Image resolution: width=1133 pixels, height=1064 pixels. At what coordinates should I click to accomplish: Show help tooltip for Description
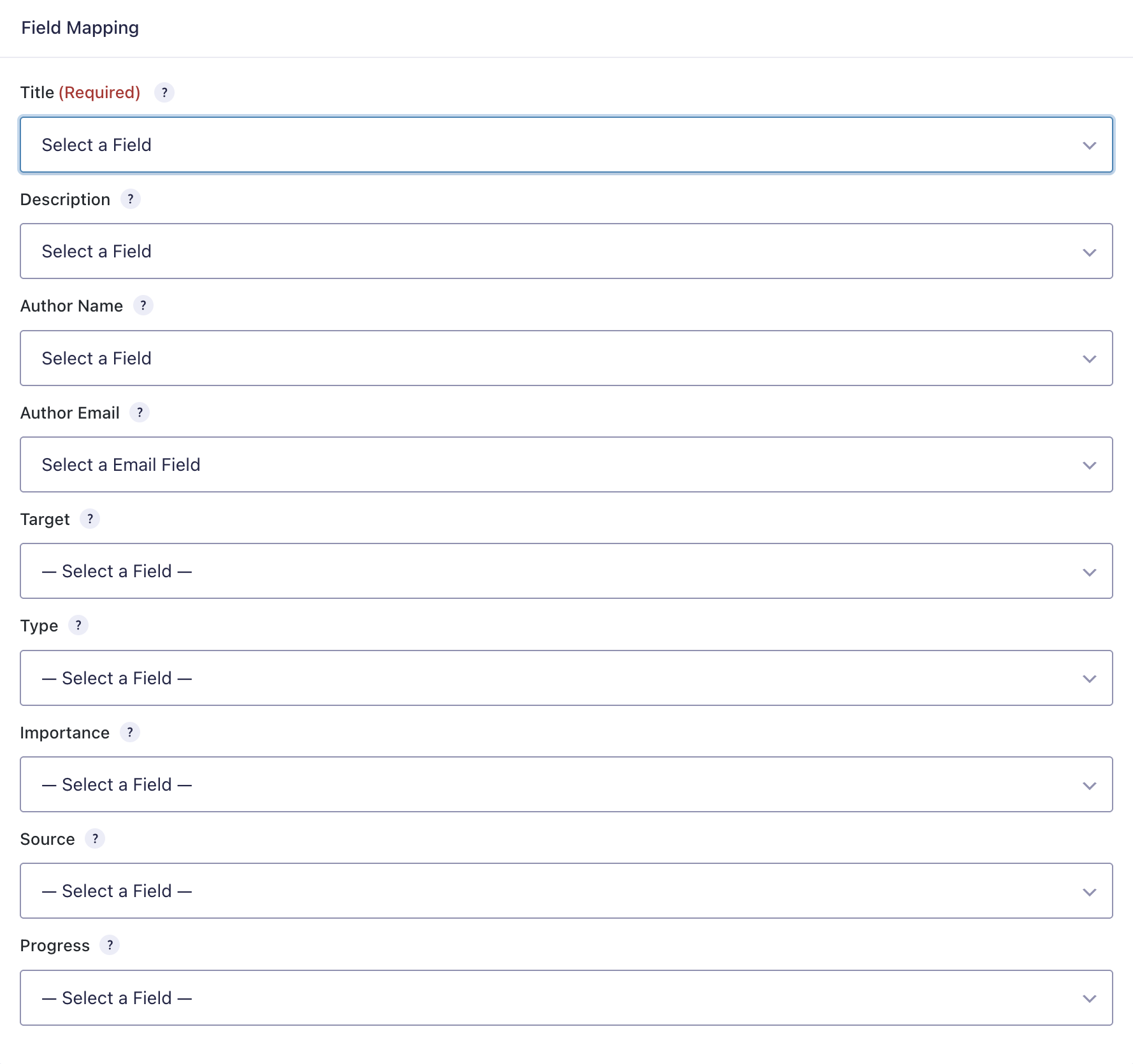(x=131, y=199)
